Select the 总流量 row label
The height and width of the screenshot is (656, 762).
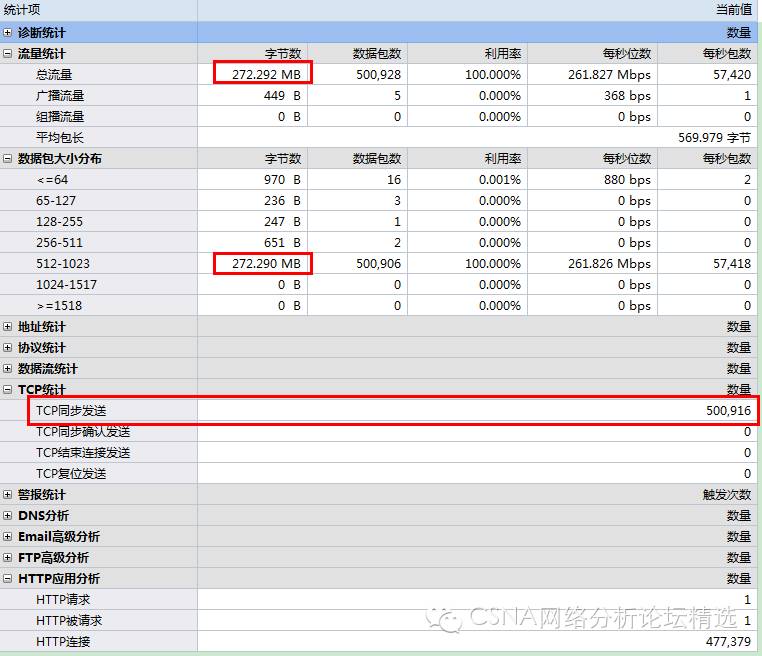[x=54, y=74]
